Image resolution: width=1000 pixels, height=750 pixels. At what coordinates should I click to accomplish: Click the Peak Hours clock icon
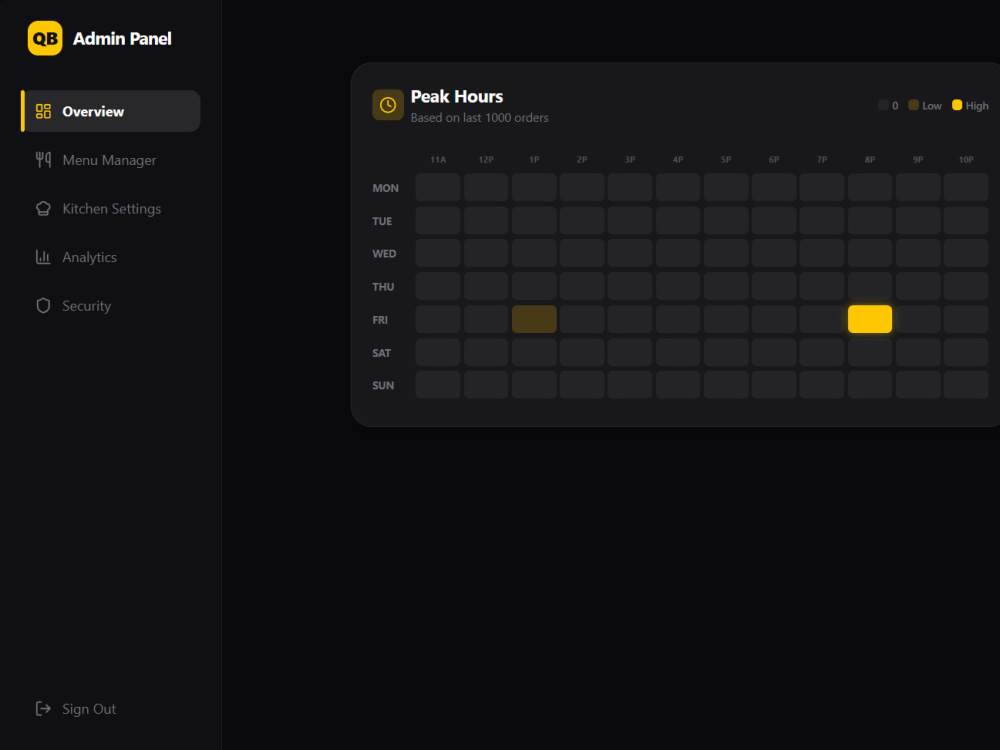(x=388, y=105)
